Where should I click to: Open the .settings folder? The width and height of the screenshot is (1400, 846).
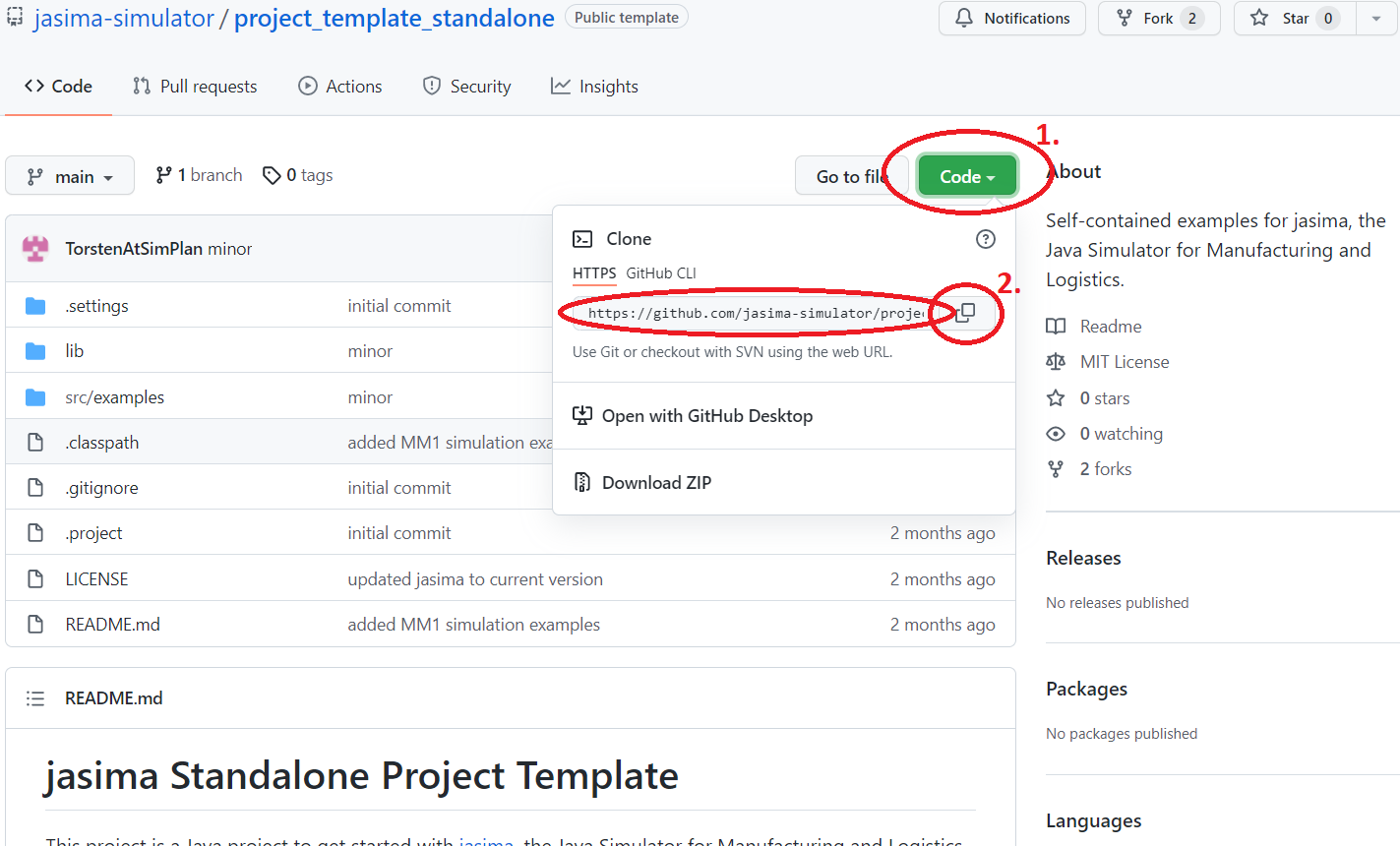point(96,306)
